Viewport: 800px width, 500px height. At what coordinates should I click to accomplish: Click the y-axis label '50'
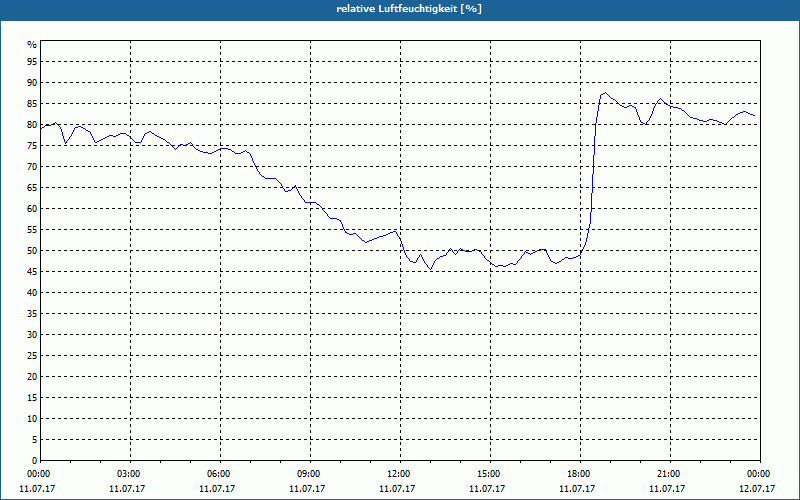pos(32,251)
